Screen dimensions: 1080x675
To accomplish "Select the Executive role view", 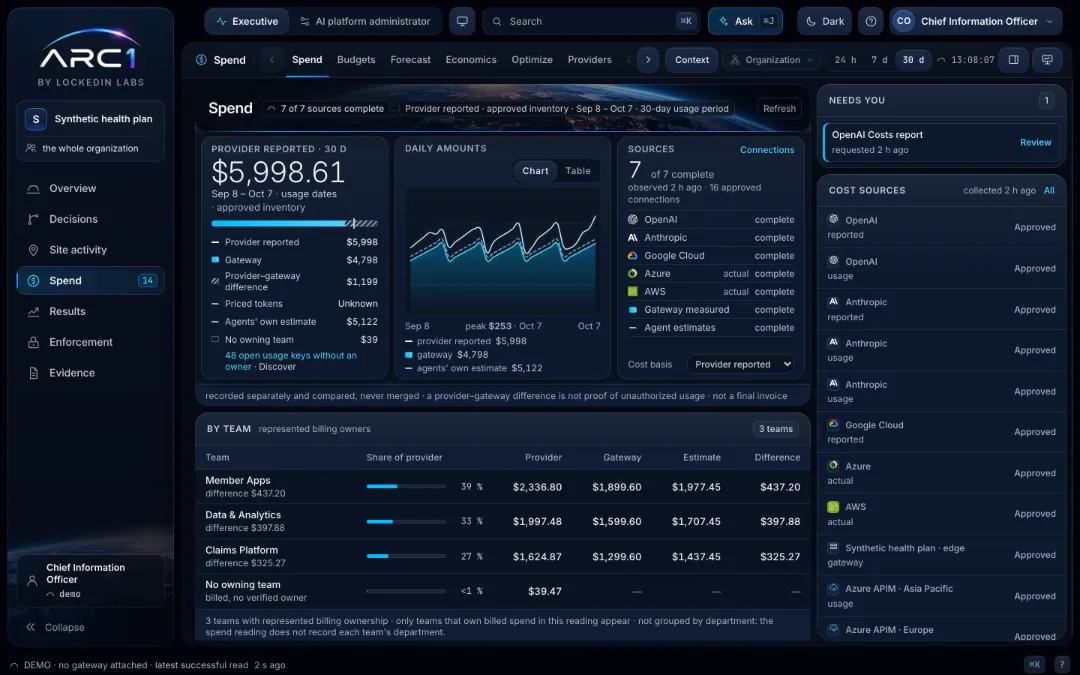I will 247,21.
